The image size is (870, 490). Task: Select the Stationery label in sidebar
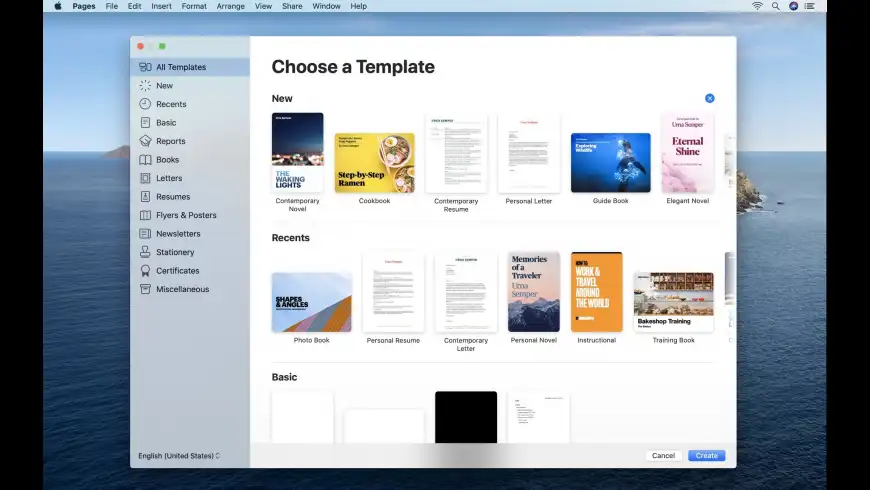click(x=175, y=252)
